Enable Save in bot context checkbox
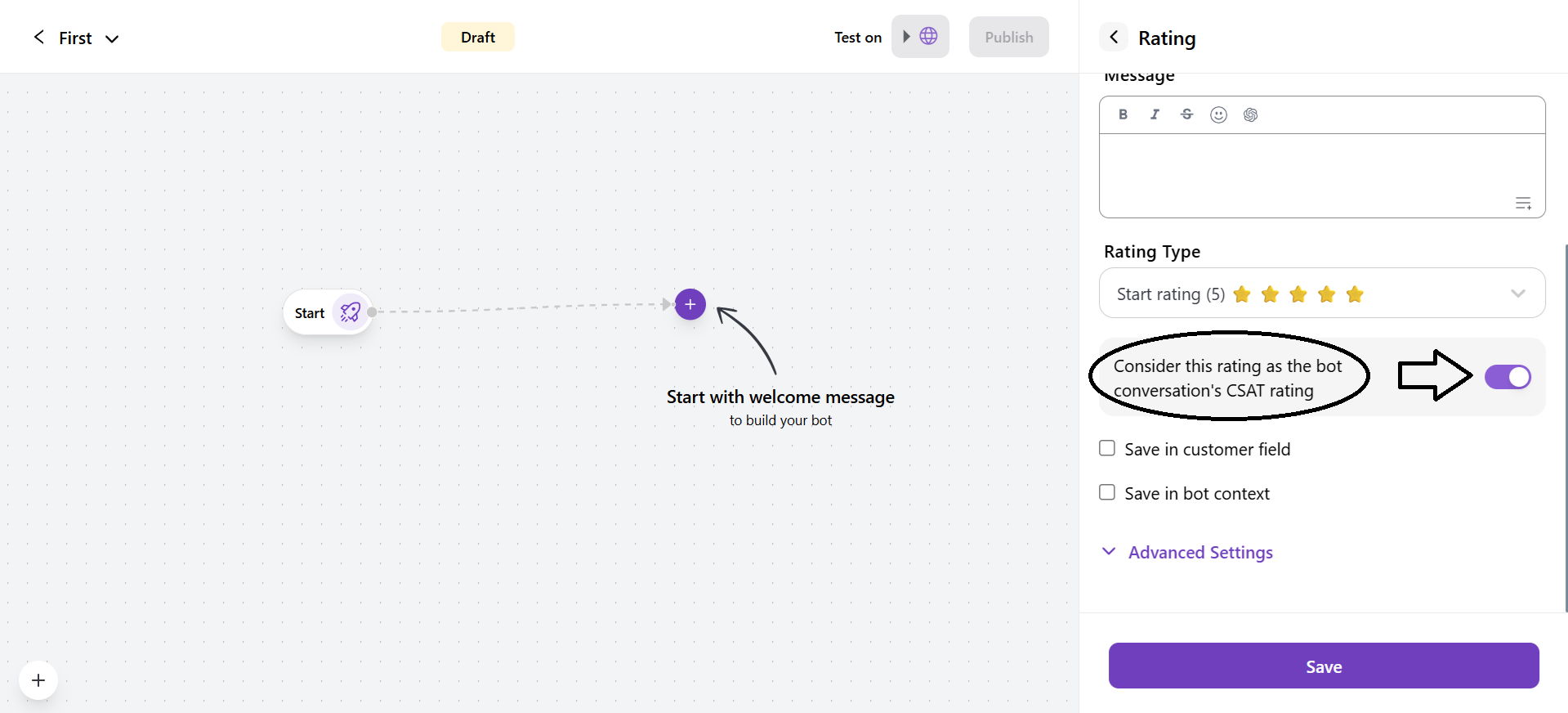Screen dimensions: 1568x713 [1107, 492]
